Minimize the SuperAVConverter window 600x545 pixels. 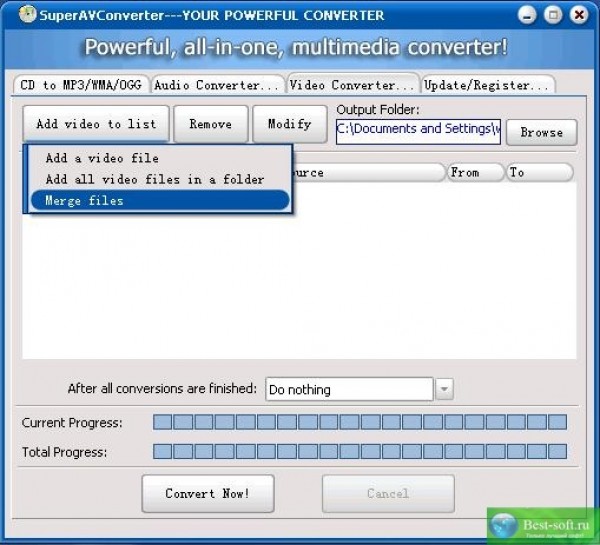pyautogui.click(x=527, y=15)
